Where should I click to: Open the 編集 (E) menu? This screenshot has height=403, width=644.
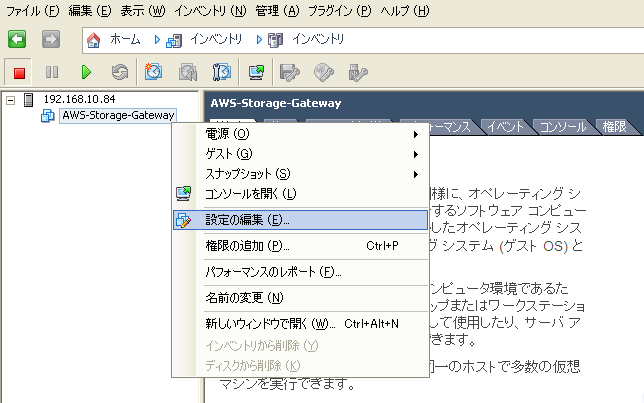click(x=90, y=11)
